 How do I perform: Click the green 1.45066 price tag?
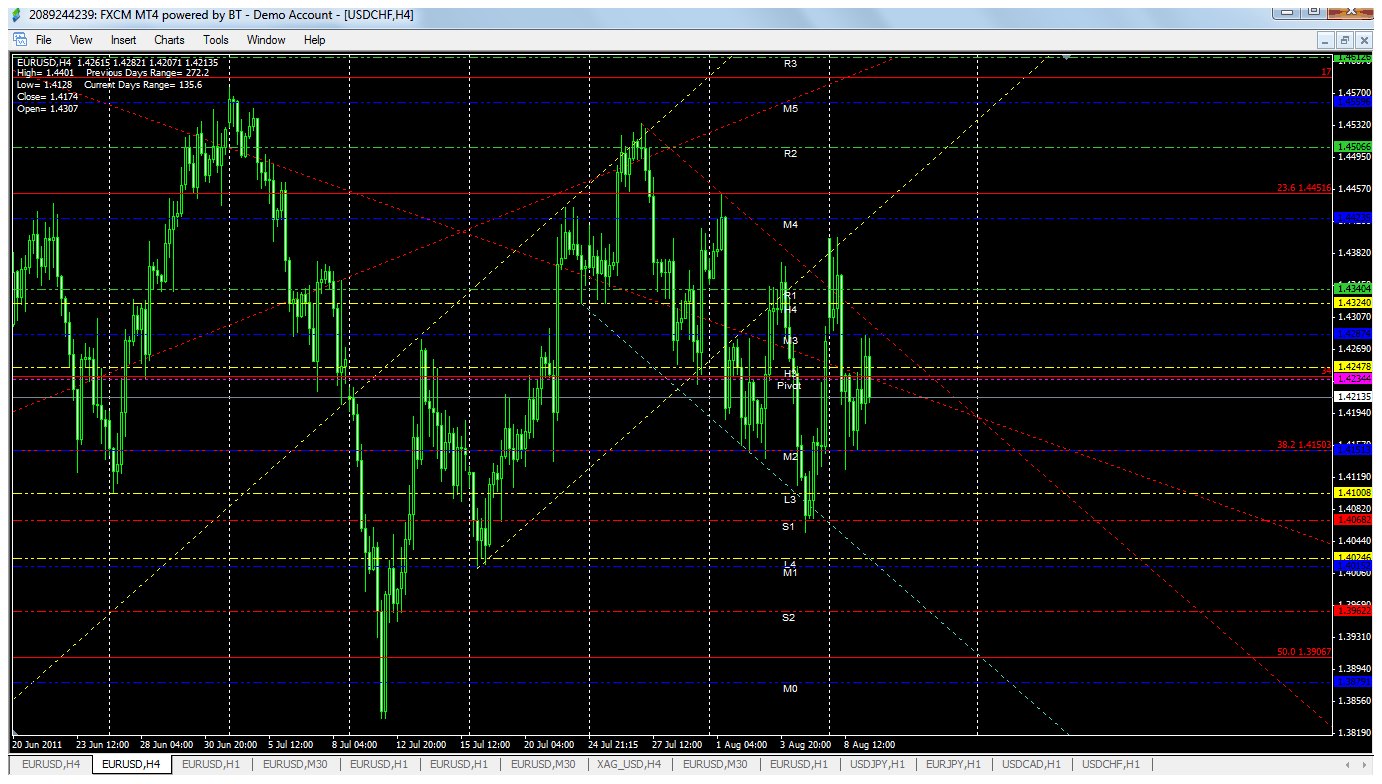tap(1353, 146)
